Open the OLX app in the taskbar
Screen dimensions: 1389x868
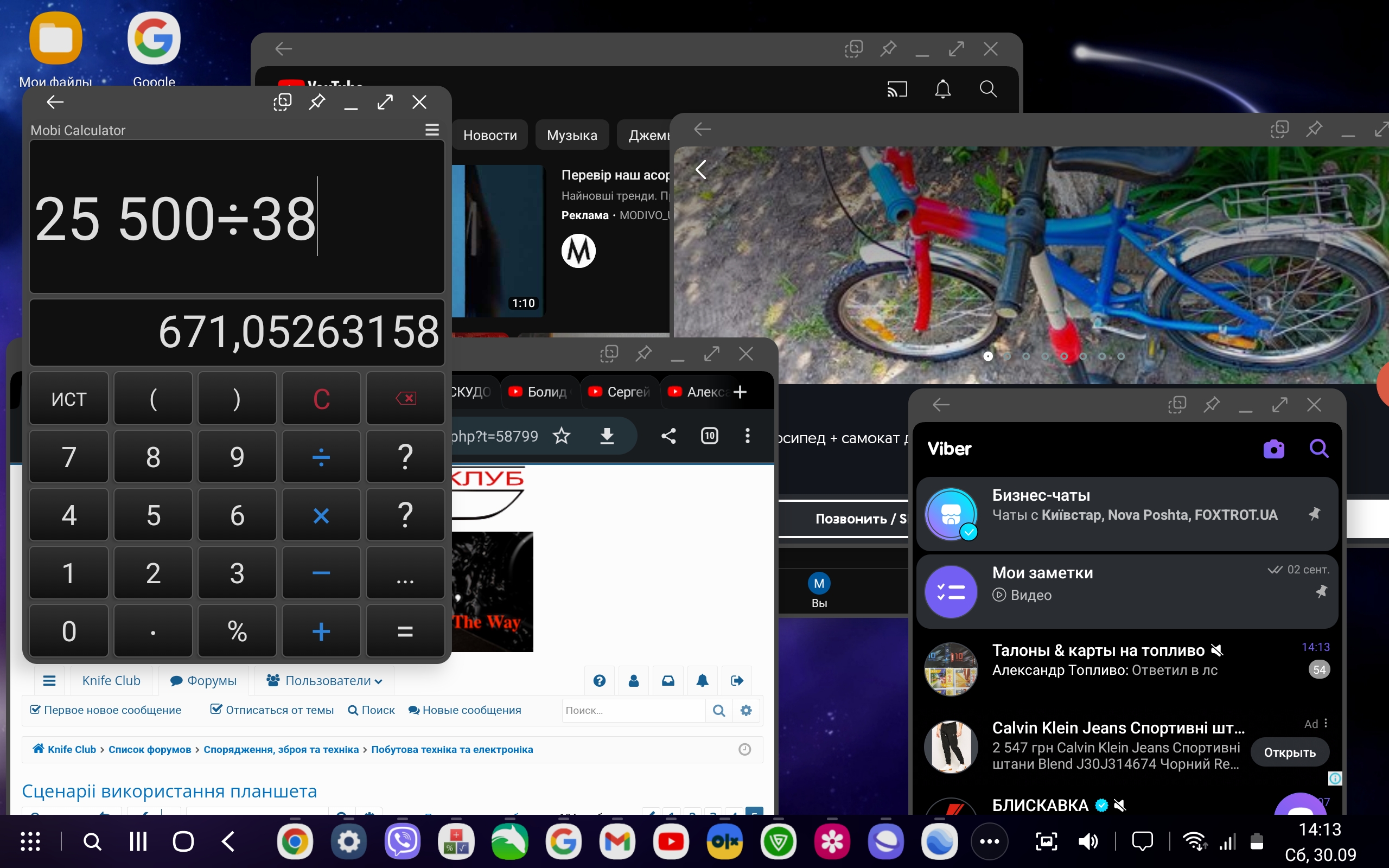point(724,841)
